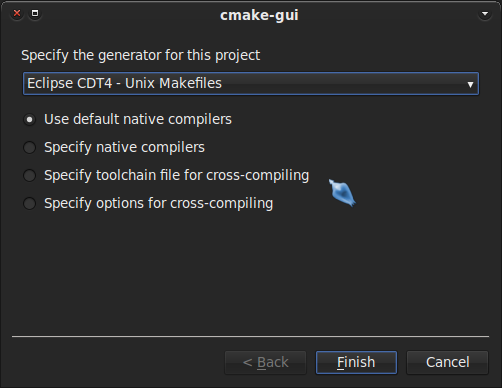Expand generator list via the triangle arrow
The height and width of the screenshot is (388, 502).
[x=470, y=84]
